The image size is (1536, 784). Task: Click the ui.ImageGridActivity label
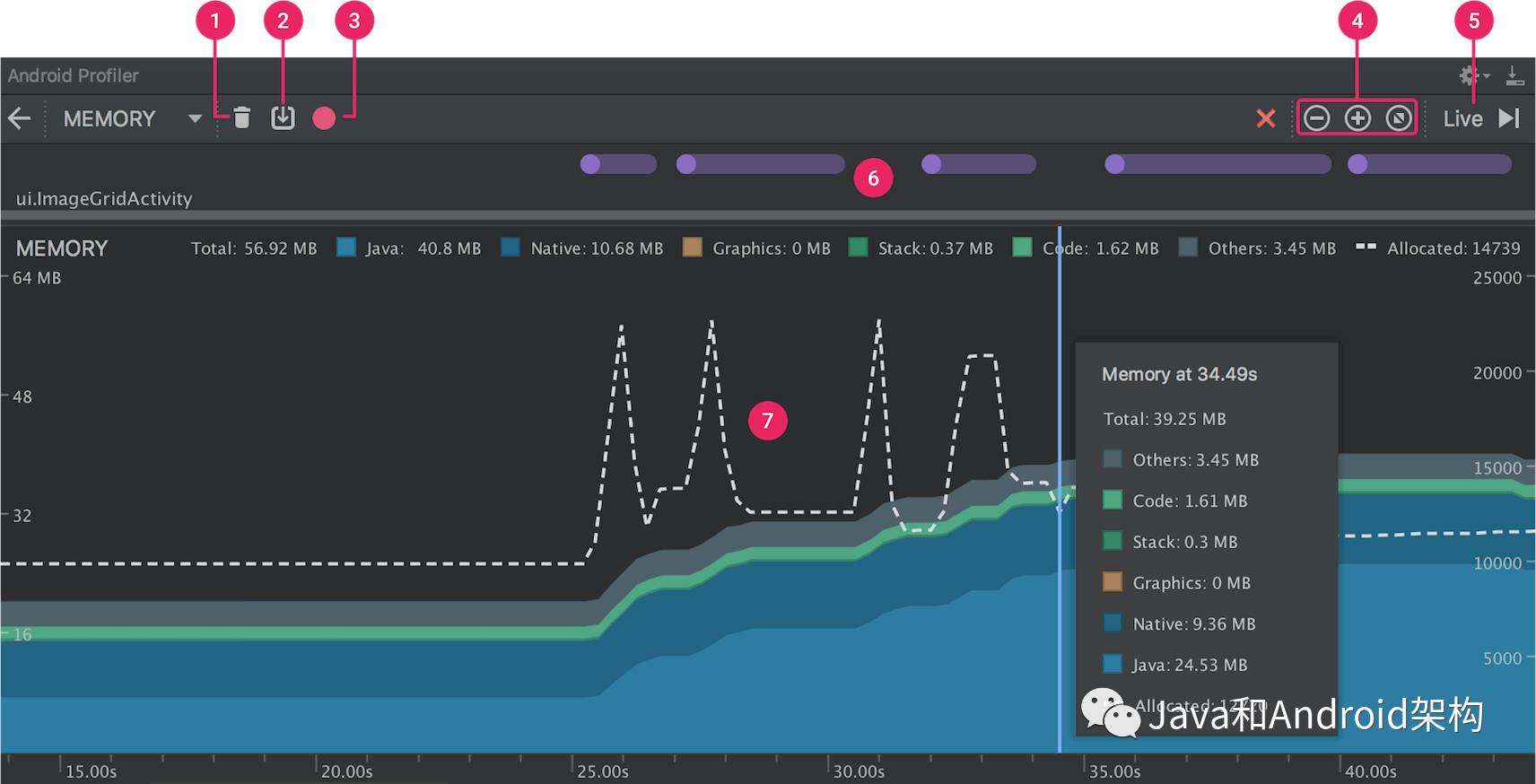coord(104,198)
